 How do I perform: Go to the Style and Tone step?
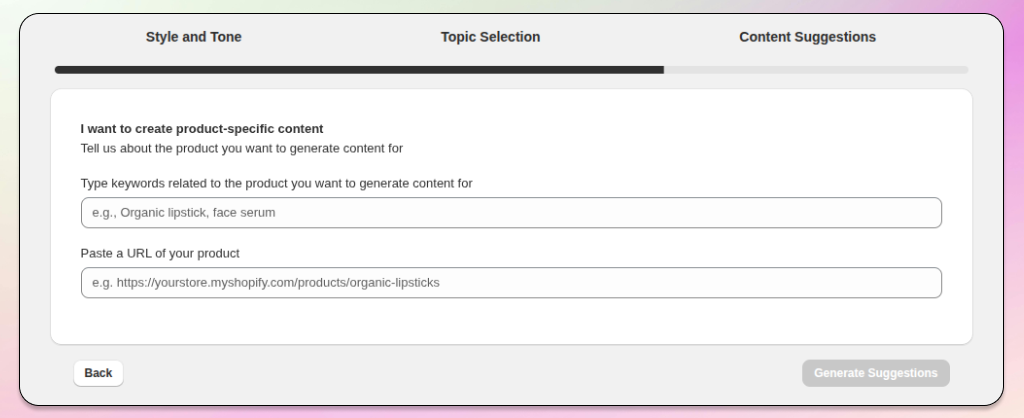coord(193,37)
